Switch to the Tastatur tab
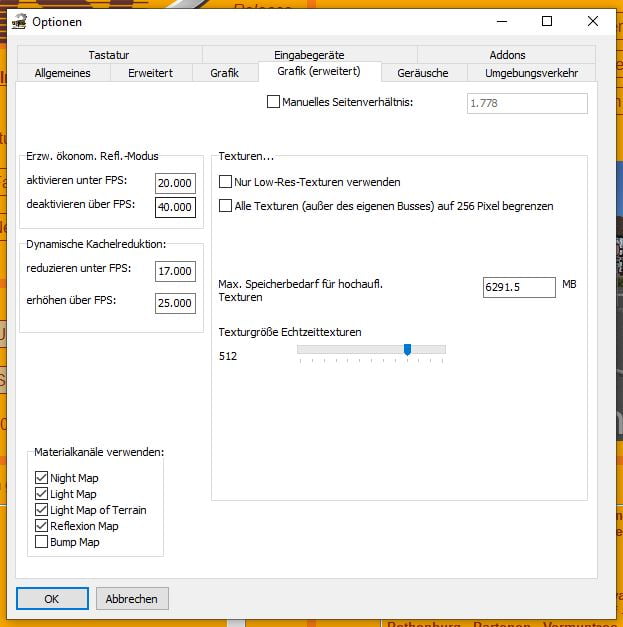Screen dimensions: 623x627 pos(108,55)
